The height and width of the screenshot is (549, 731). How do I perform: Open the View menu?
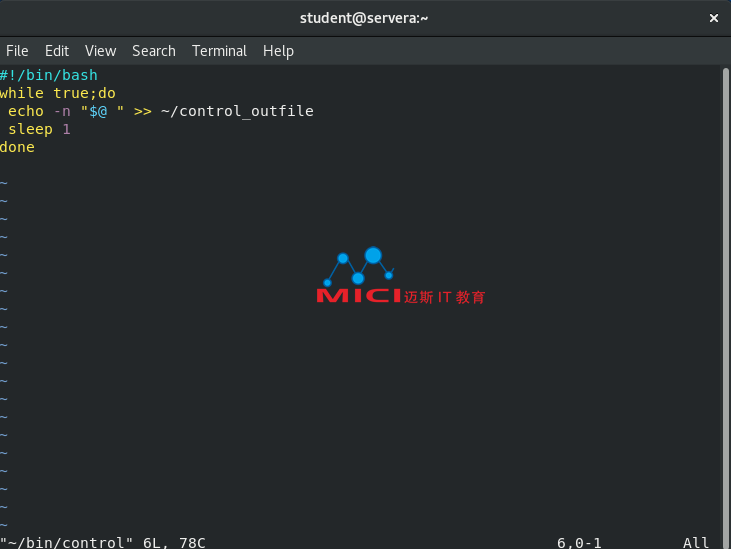[100, 51]
